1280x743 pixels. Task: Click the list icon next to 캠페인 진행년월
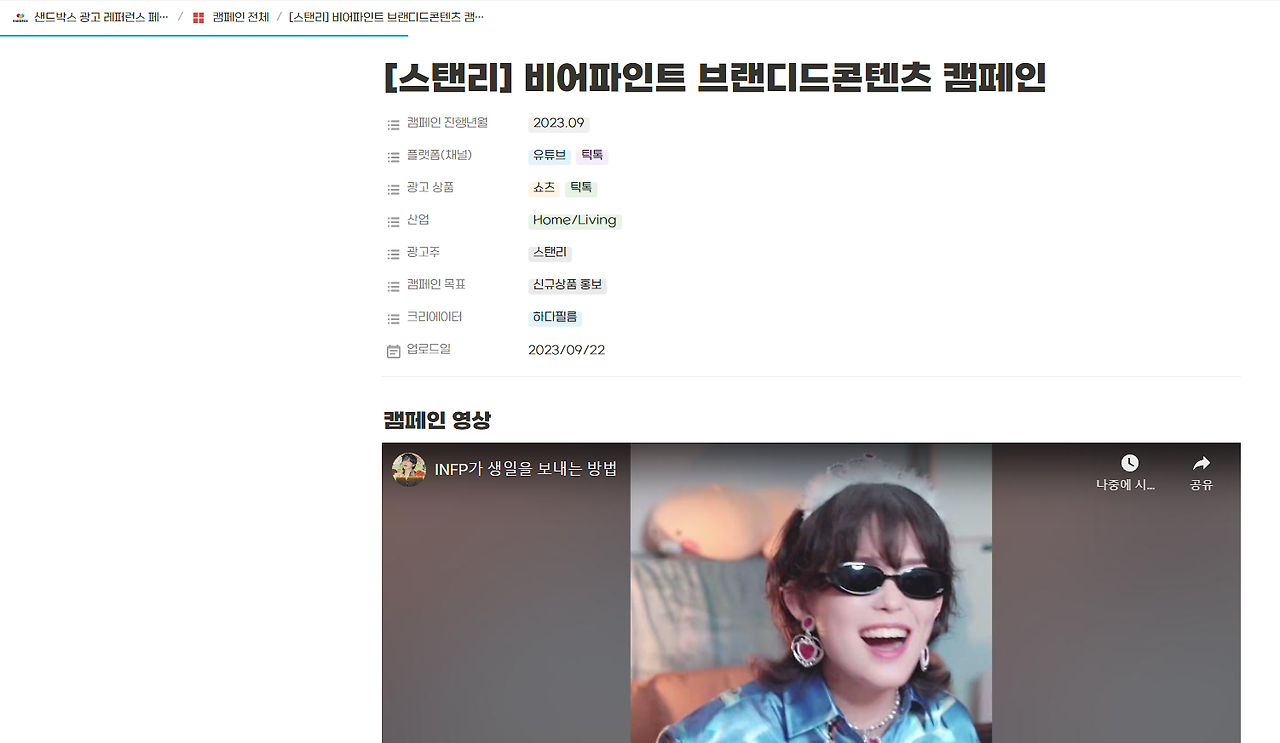394,125
